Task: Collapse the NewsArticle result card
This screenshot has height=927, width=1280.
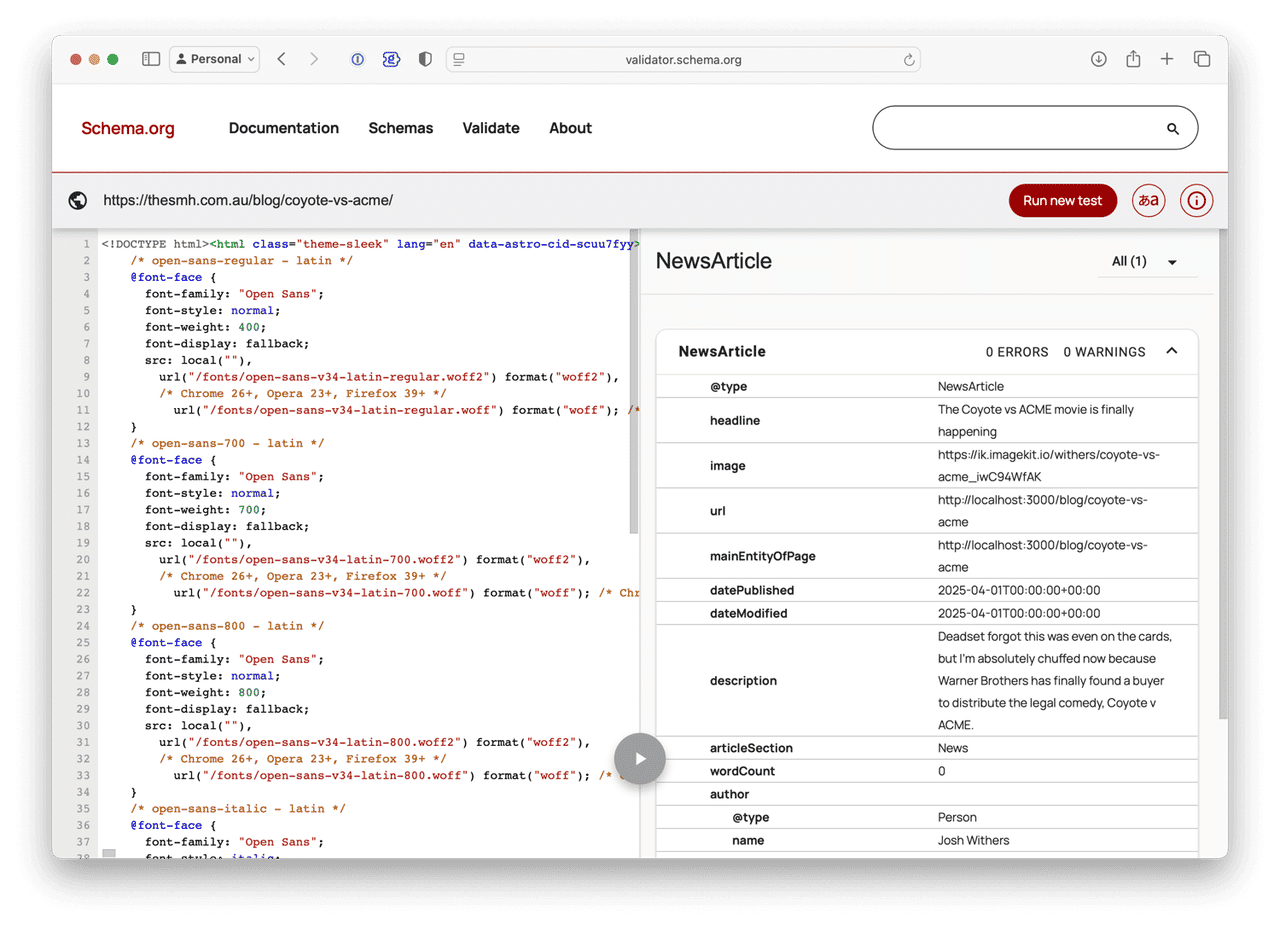Action: click(x=1172, y=351)
